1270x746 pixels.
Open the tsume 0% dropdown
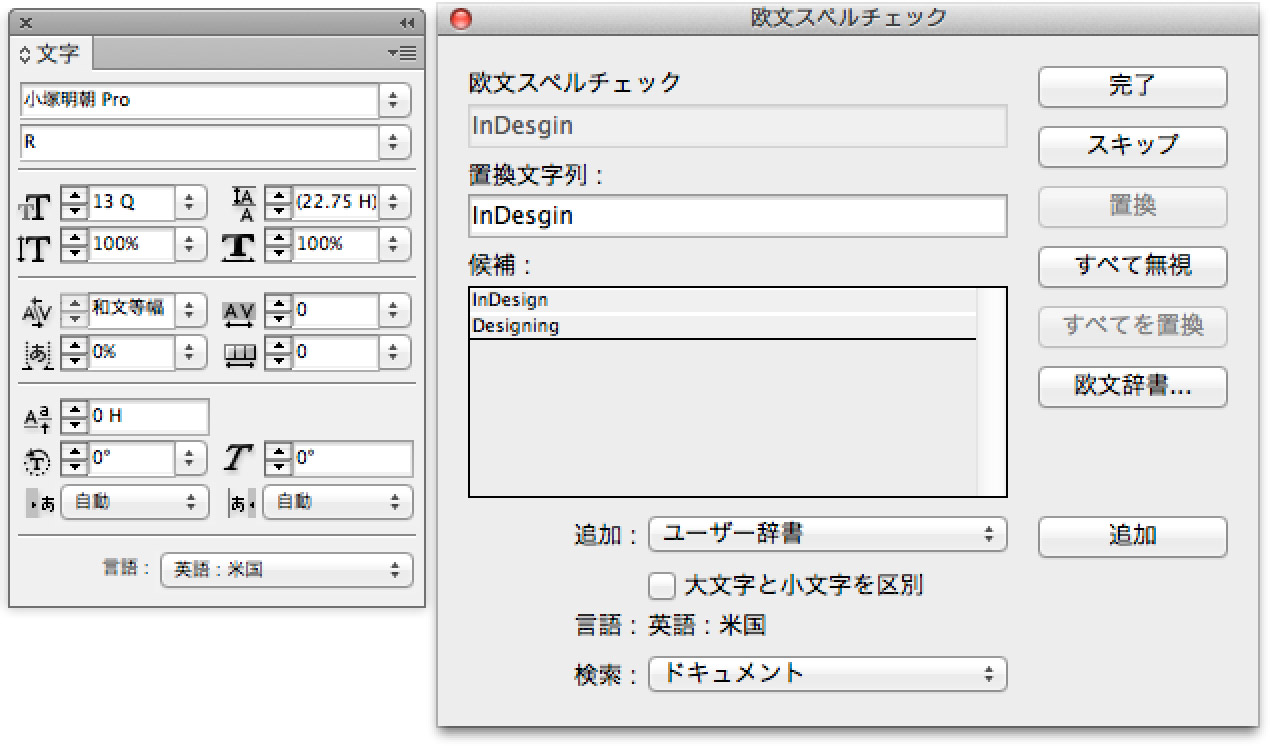click(x=191, y=352)
